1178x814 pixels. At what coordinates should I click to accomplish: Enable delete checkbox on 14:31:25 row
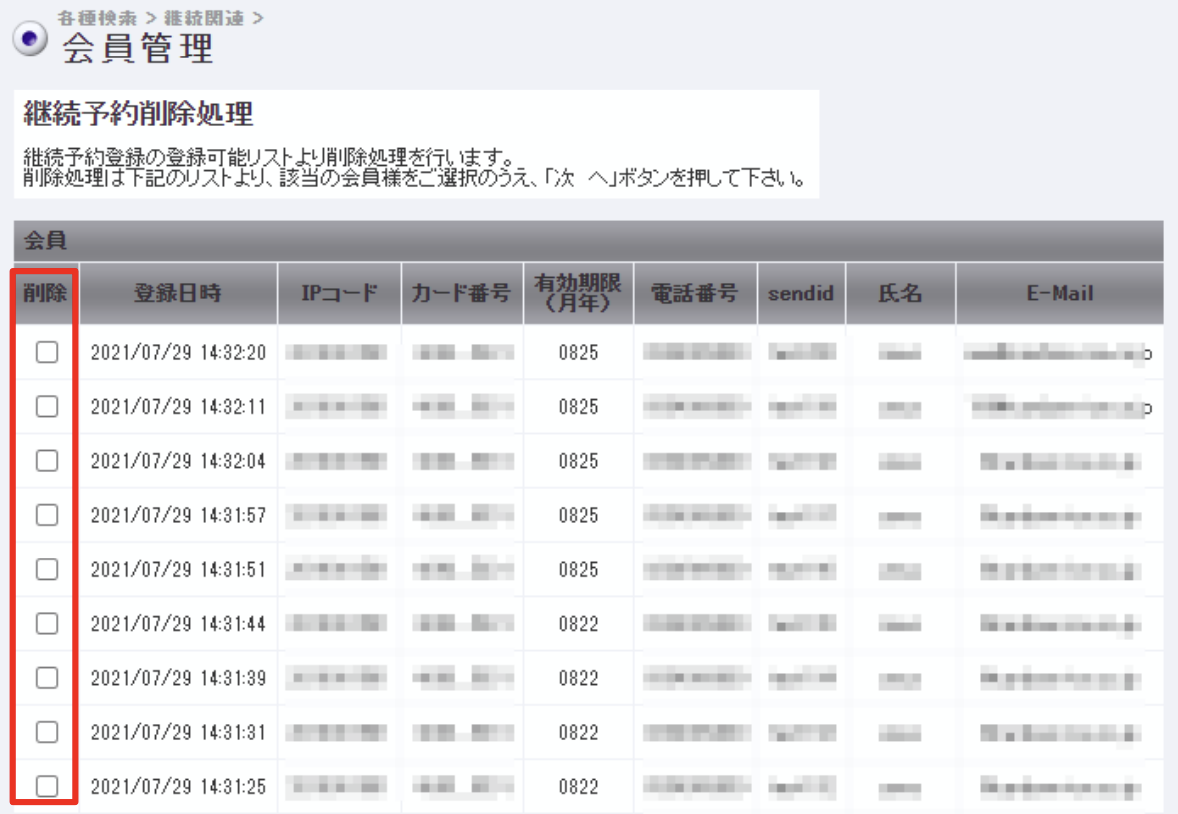pyautogui.click(x=47, y=786)
